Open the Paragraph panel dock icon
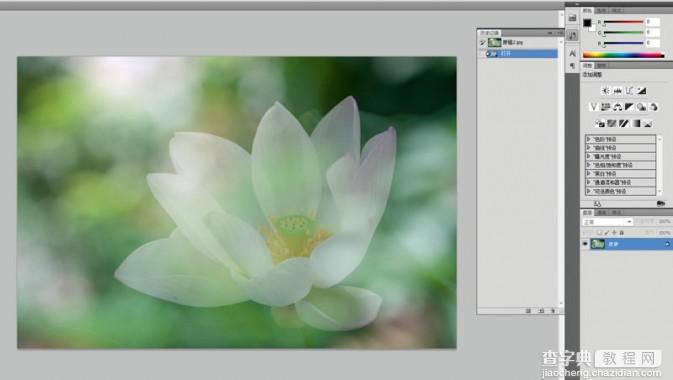This screenshot has height=380, width=673. point(572,66)
